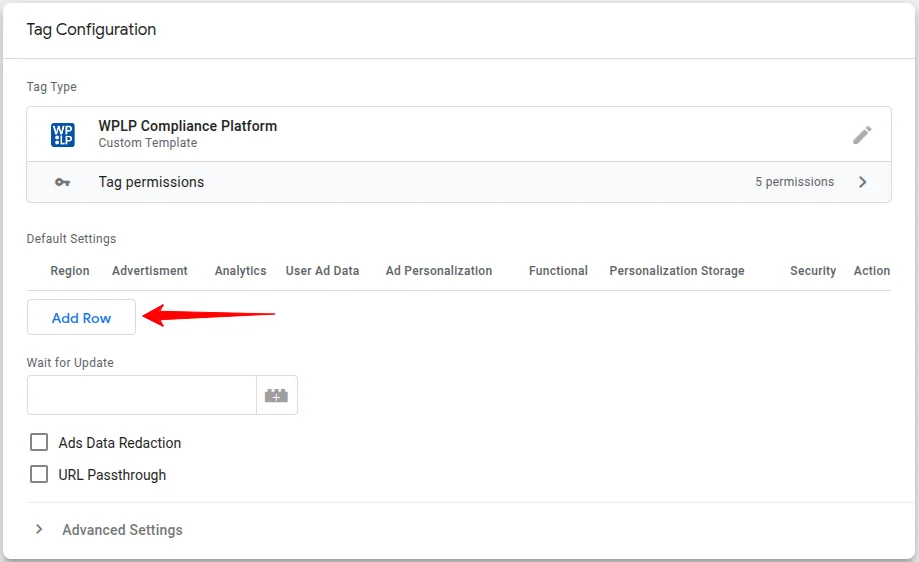Click the Functional column header

pos(558,271)
